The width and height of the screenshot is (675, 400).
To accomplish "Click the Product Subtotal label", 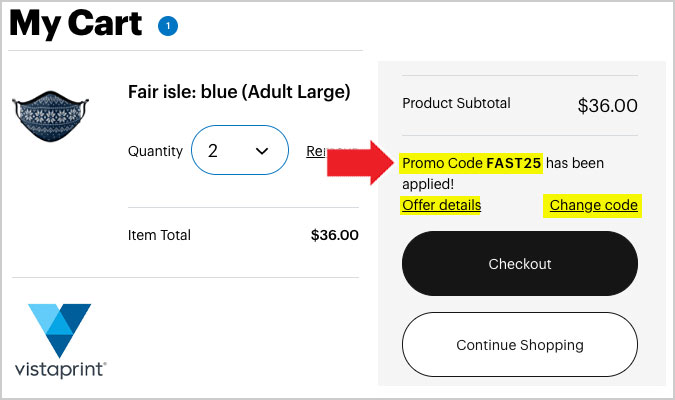I will coord(456,103).
